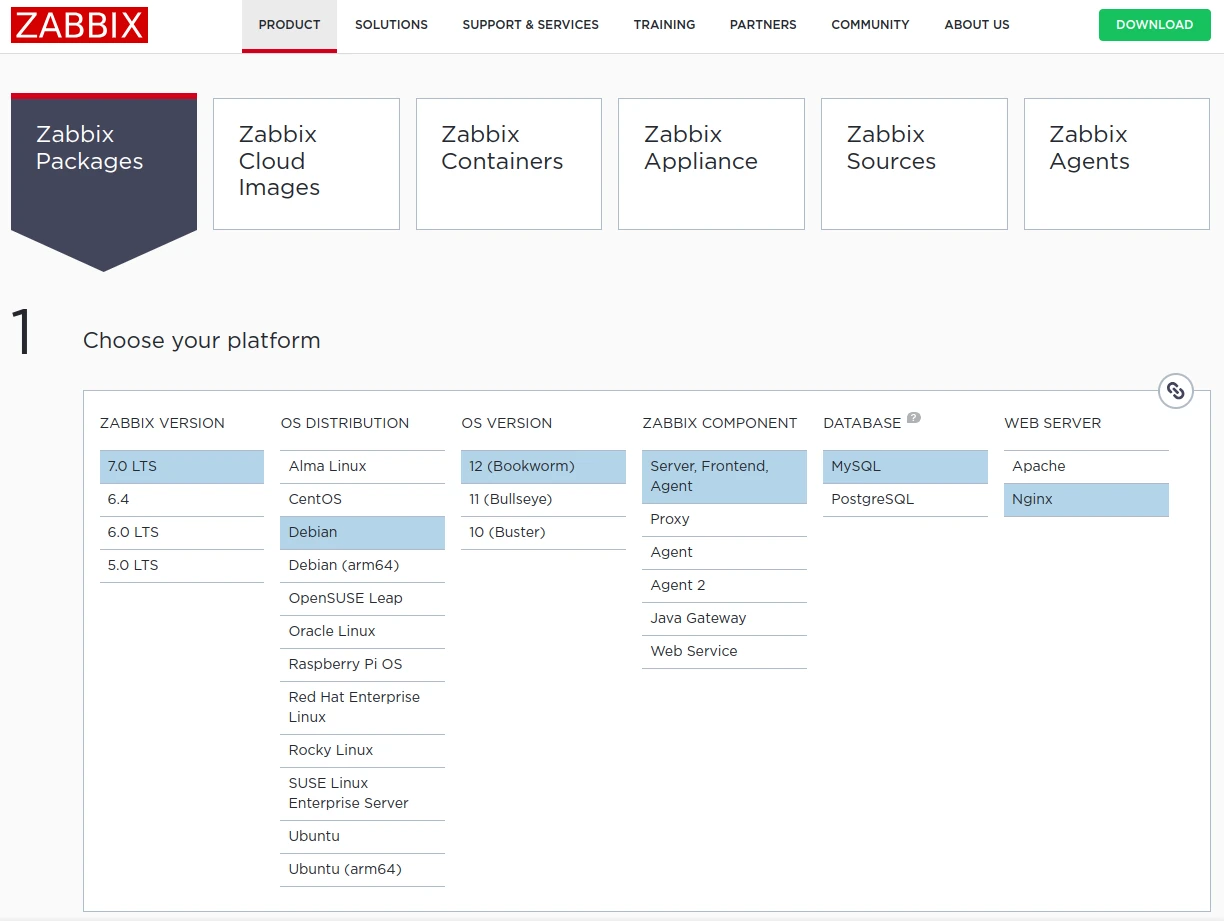Choose Rocky Linux distribution
Image resolution: width=1224 pixels, height=921 pixels.
click(x=363, y=751)
